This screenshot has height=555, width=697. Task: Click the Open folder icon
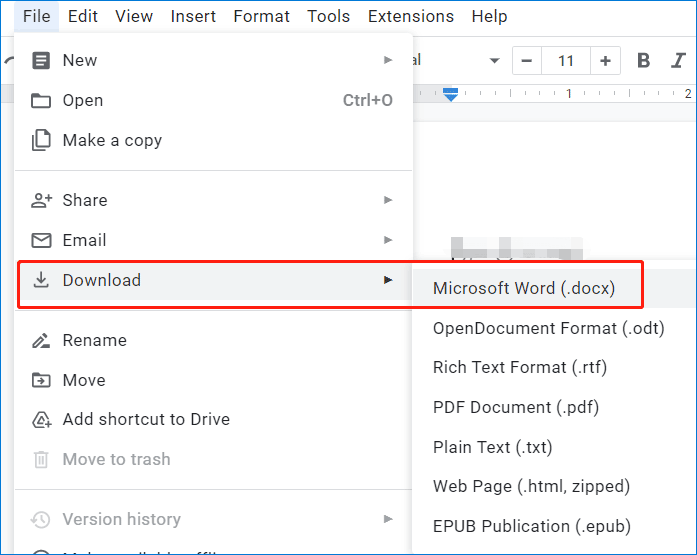41,100
